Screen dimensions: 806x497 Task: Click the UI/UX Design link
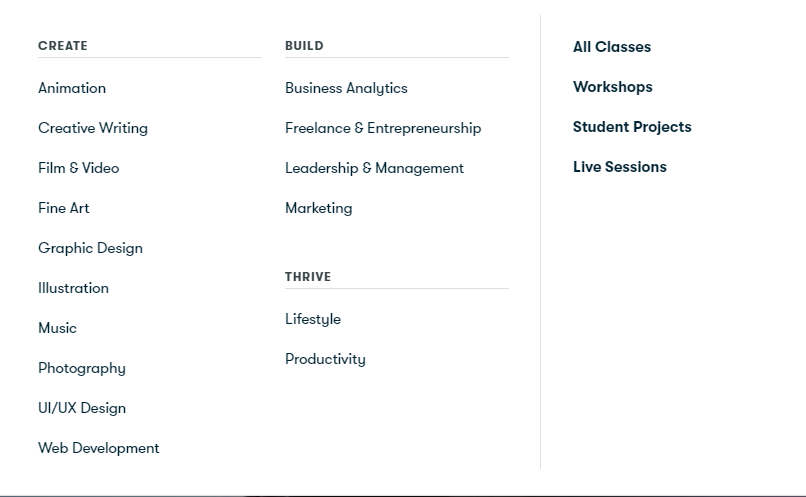[82, 408]
